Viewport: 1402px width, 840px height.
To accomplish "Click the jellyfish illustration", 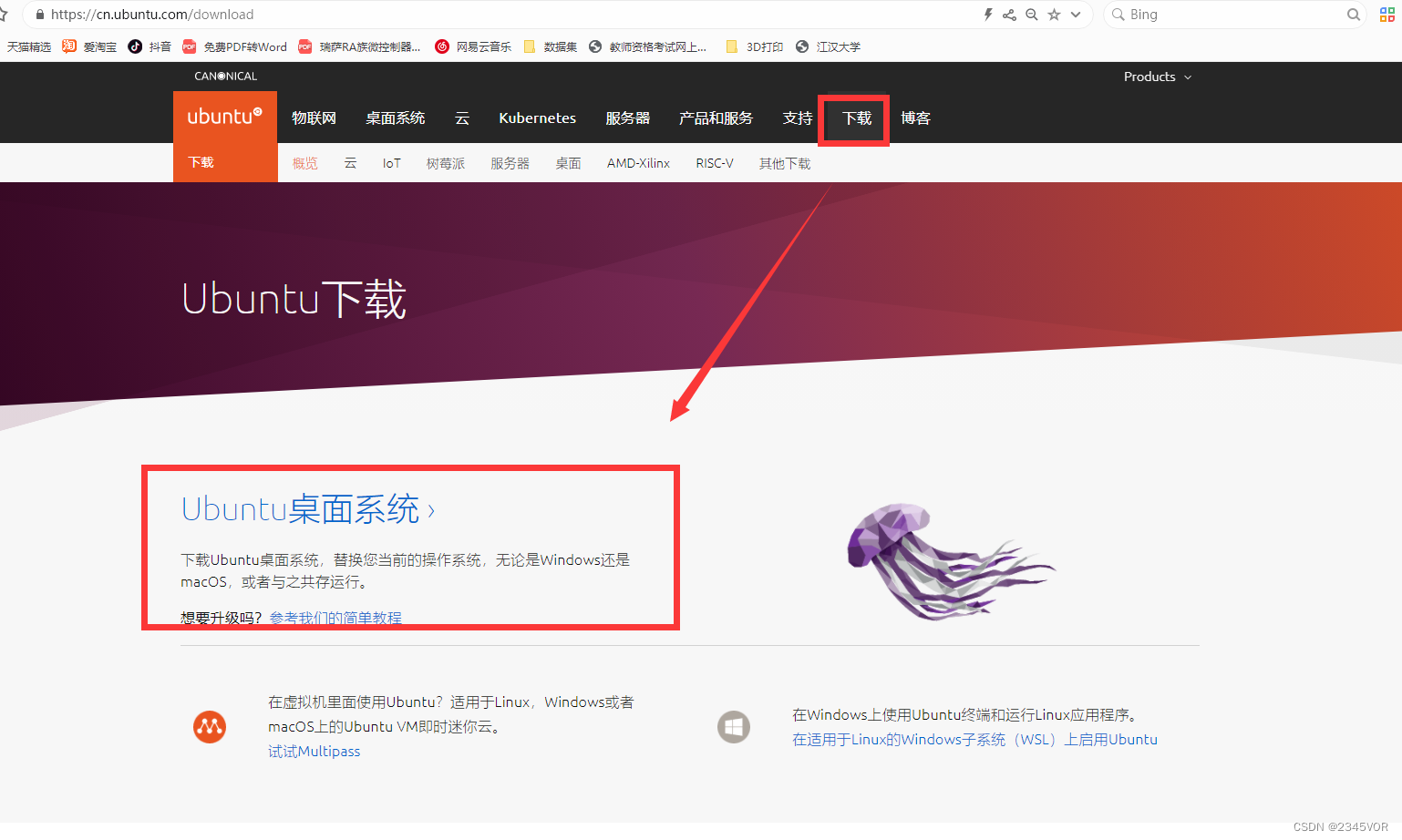I will [950, 561].
